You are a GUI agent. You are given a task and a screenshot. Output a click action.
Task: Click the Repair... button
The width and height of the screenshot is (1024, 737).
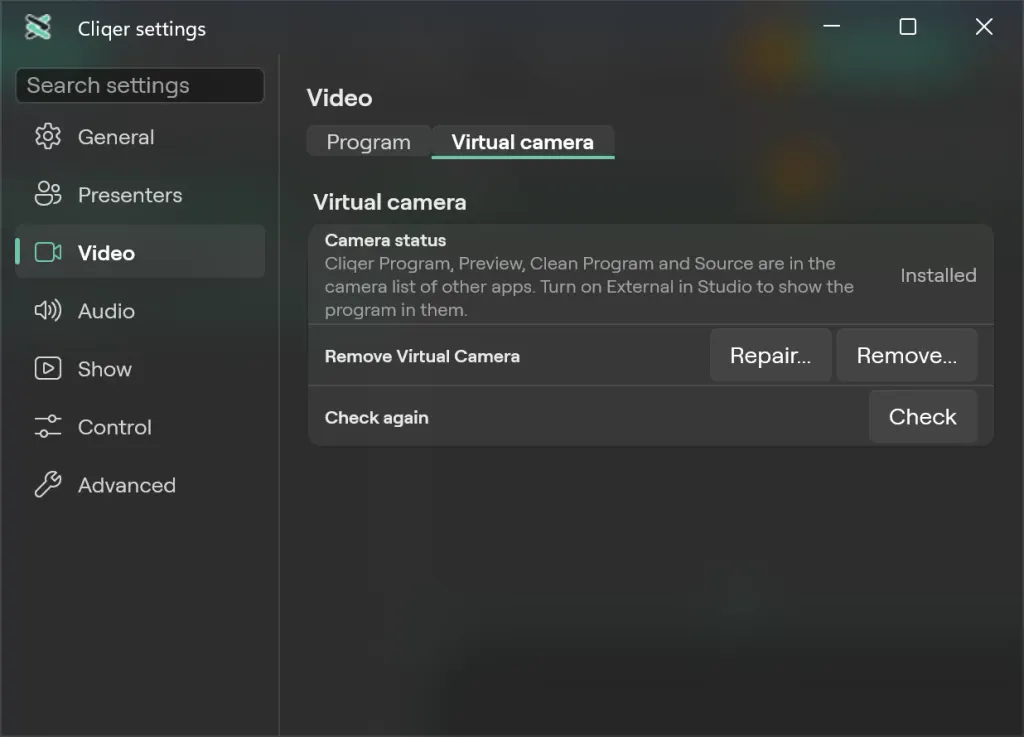pos(771,355)
